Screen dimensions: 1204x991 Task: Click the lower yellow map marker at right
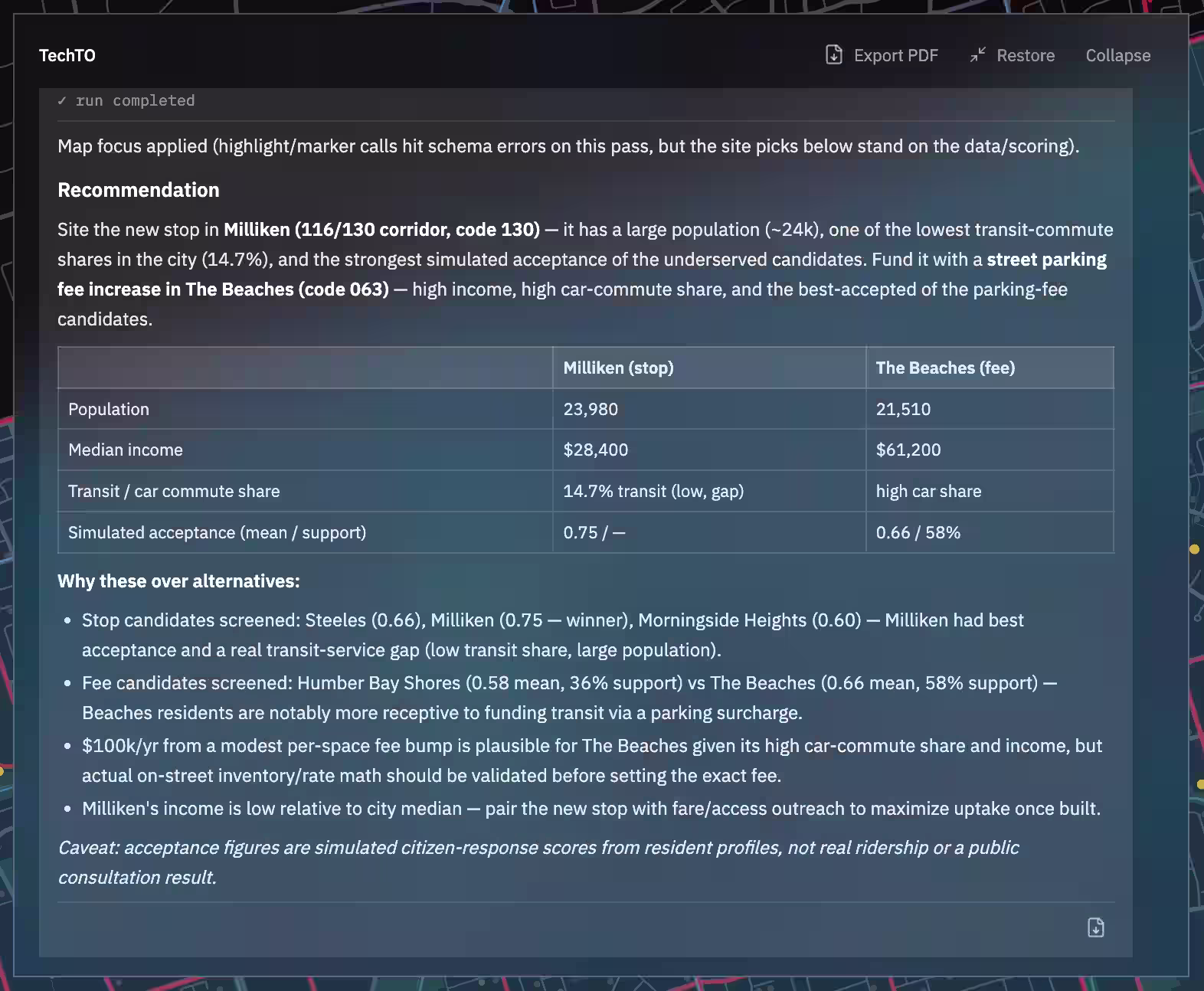tap(1199, 784)
